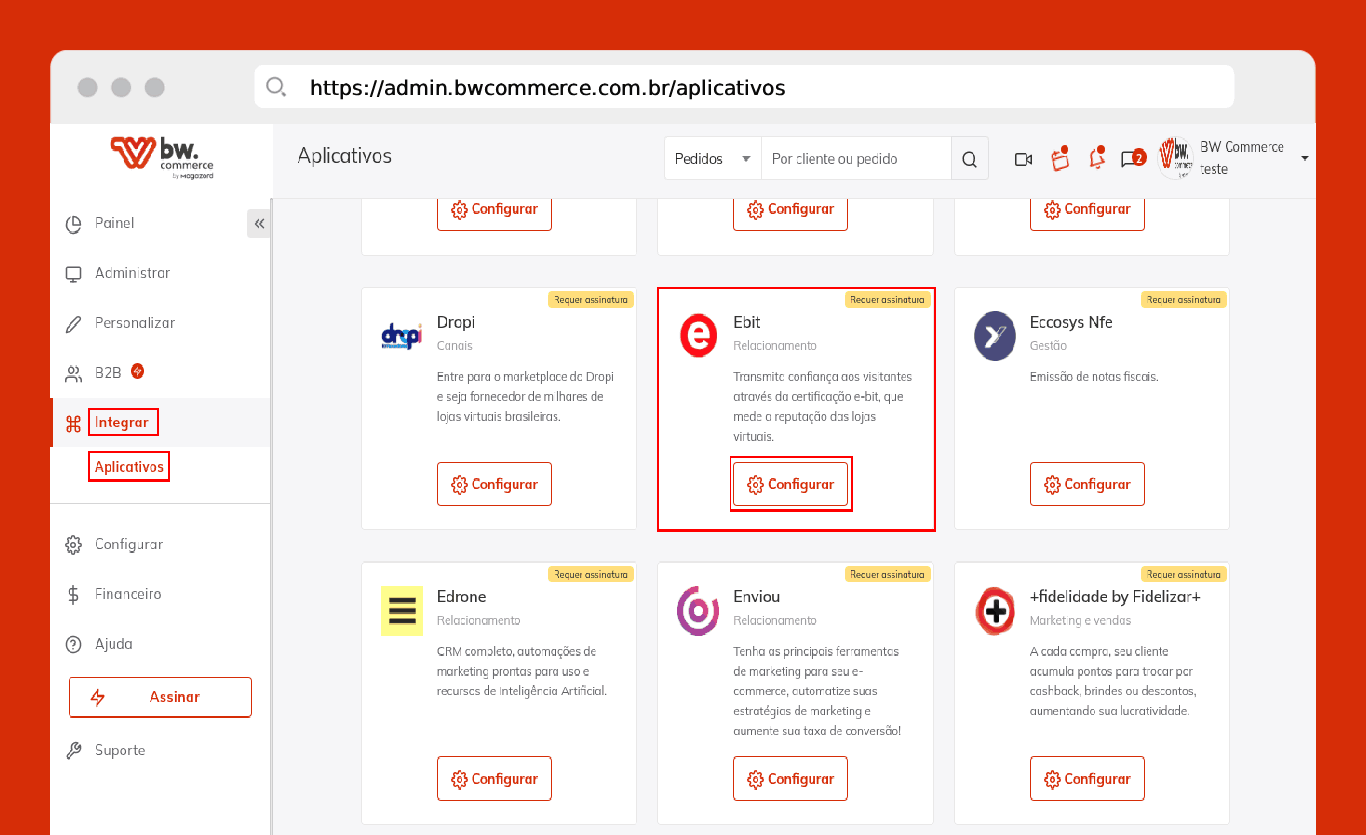This screenshot has width=1366, height=835.
Task: Click the Financeiro dollar icon
Action: click(73, 595)
